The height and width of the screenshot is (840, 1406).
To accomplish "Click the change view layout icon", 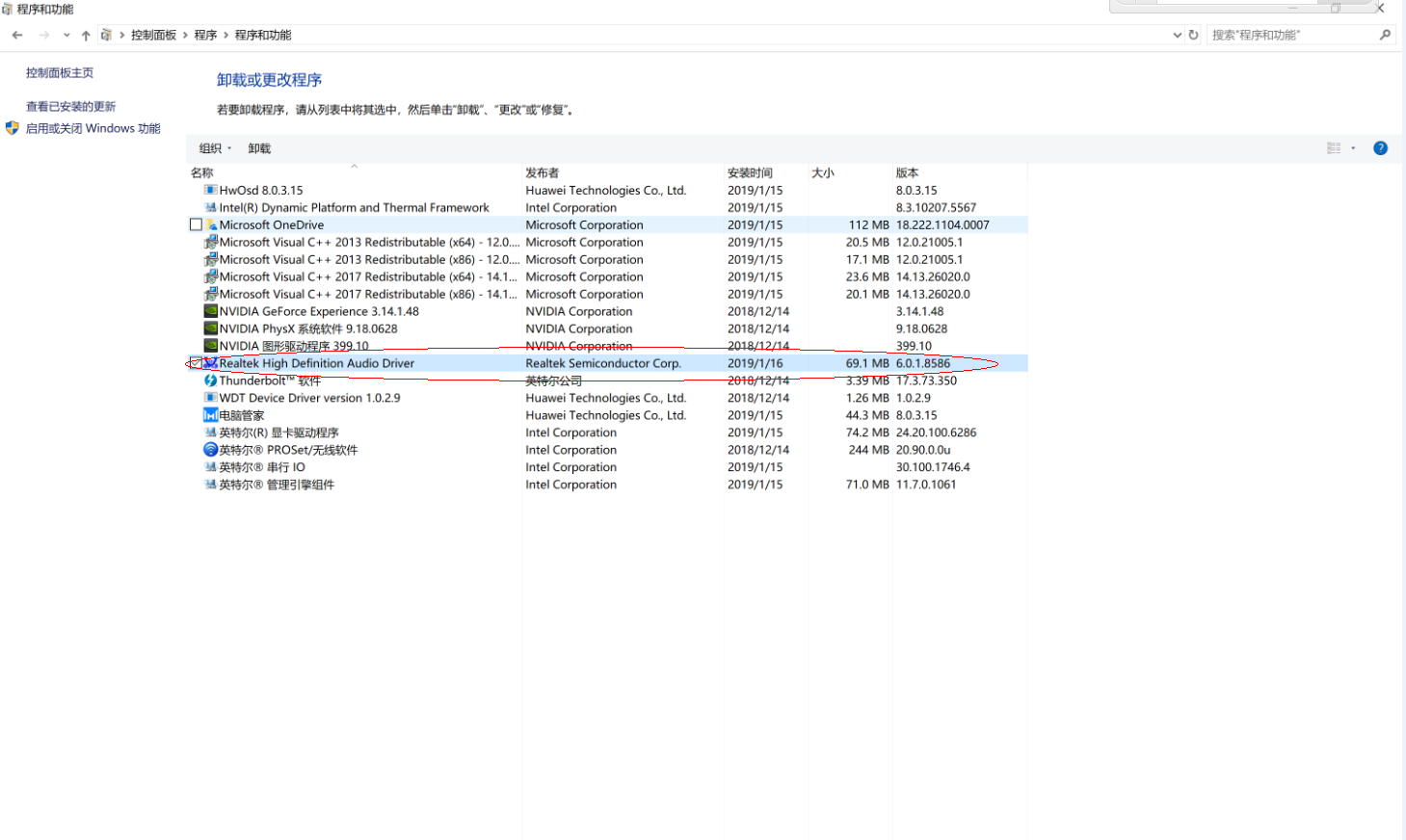I will [x=1334, y=148].
